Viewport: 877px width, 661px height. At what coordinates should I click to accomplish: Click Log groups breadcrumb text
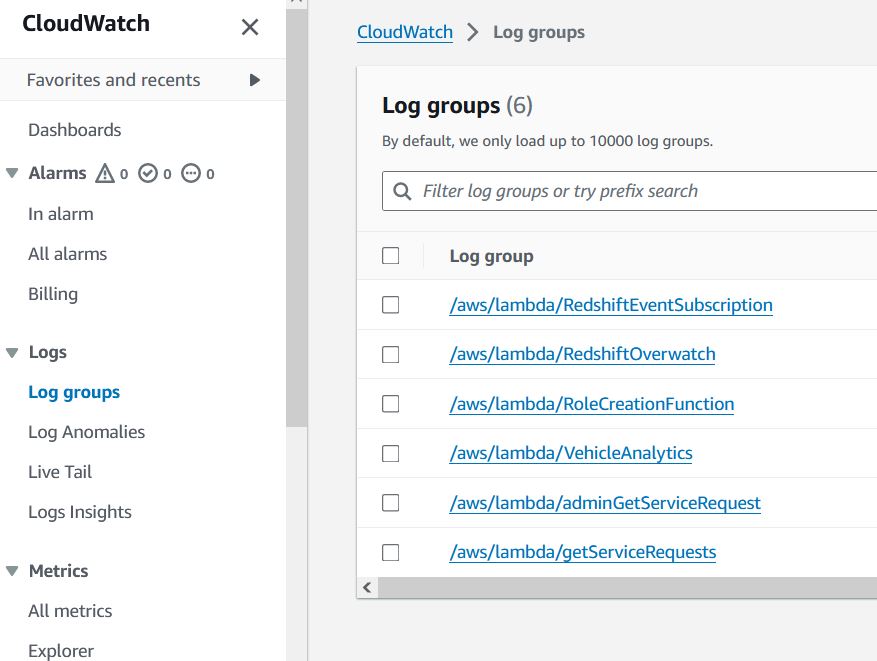[539, 32]
